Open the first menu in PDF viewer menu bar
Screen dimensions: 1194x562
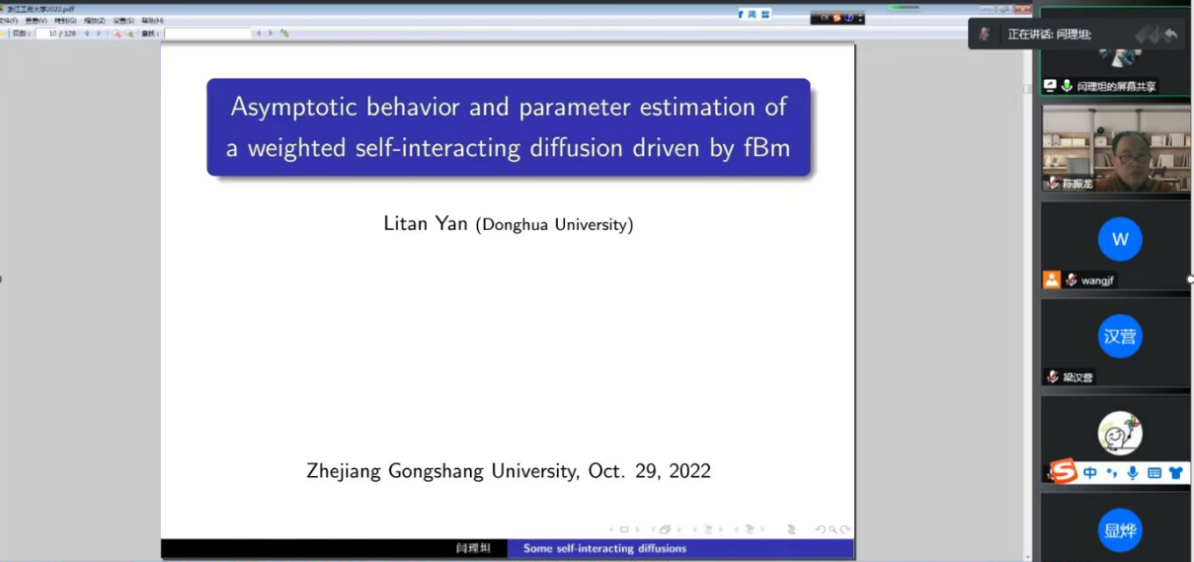pyautogui.click(x=8, y=20)
